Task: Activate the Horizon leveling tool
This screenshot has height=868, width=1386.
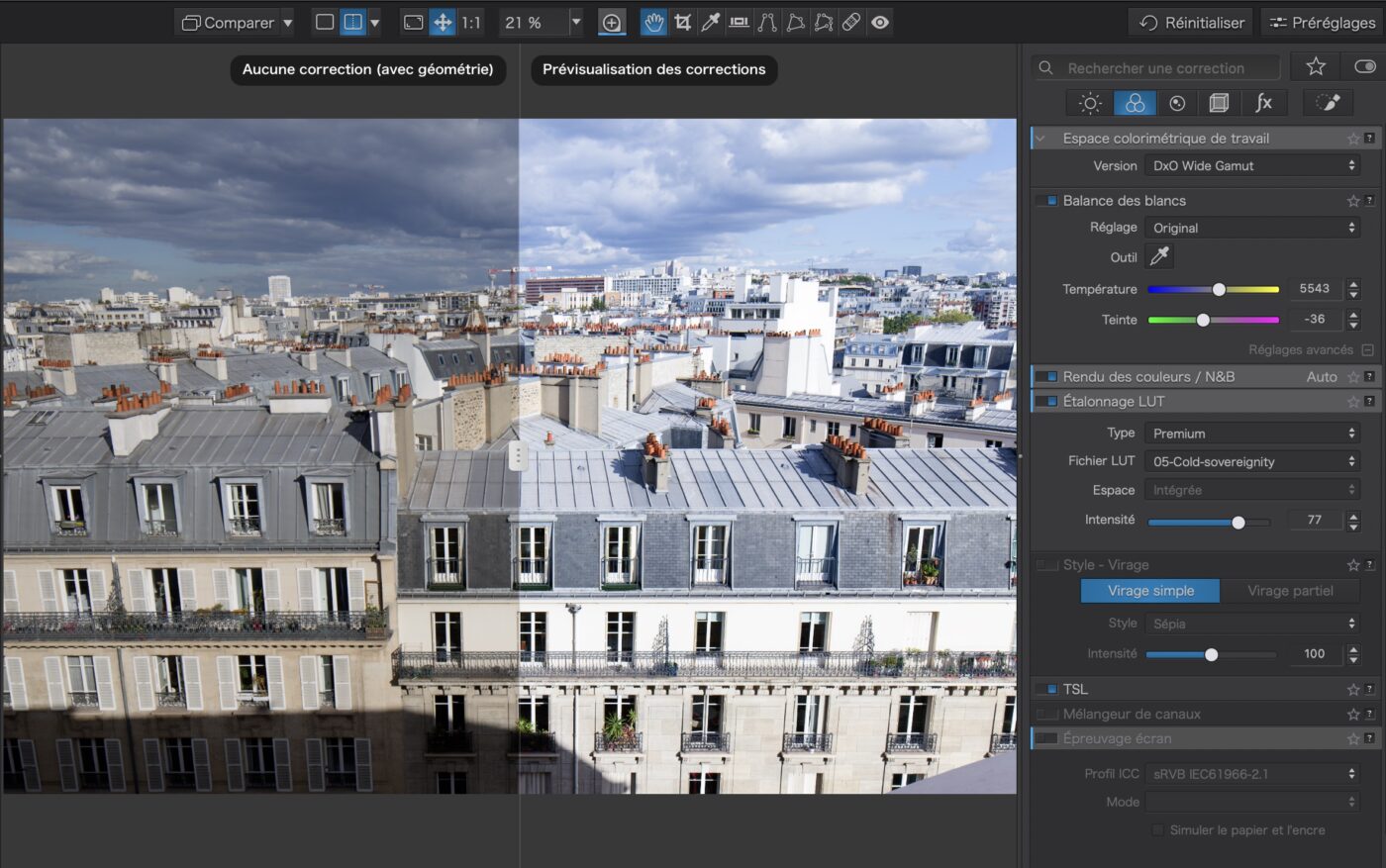Action: (x=739, y=22)
